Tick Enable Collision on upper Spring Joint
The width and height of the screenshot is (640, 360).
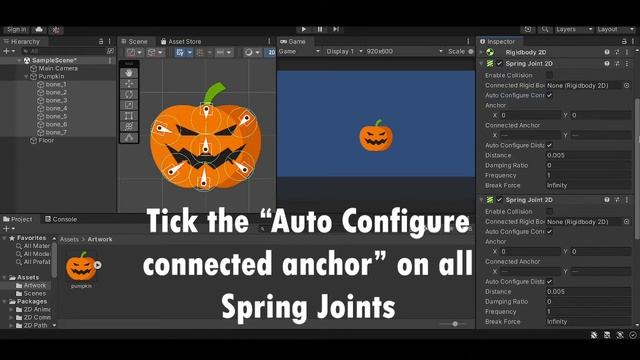(549, 75)
